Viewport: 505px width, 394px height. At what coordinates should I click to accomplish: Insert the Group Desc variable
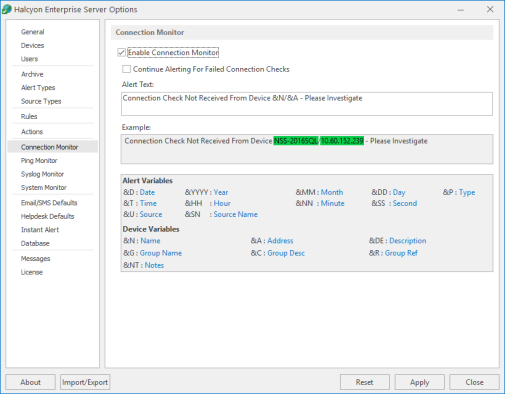point(286,253)
